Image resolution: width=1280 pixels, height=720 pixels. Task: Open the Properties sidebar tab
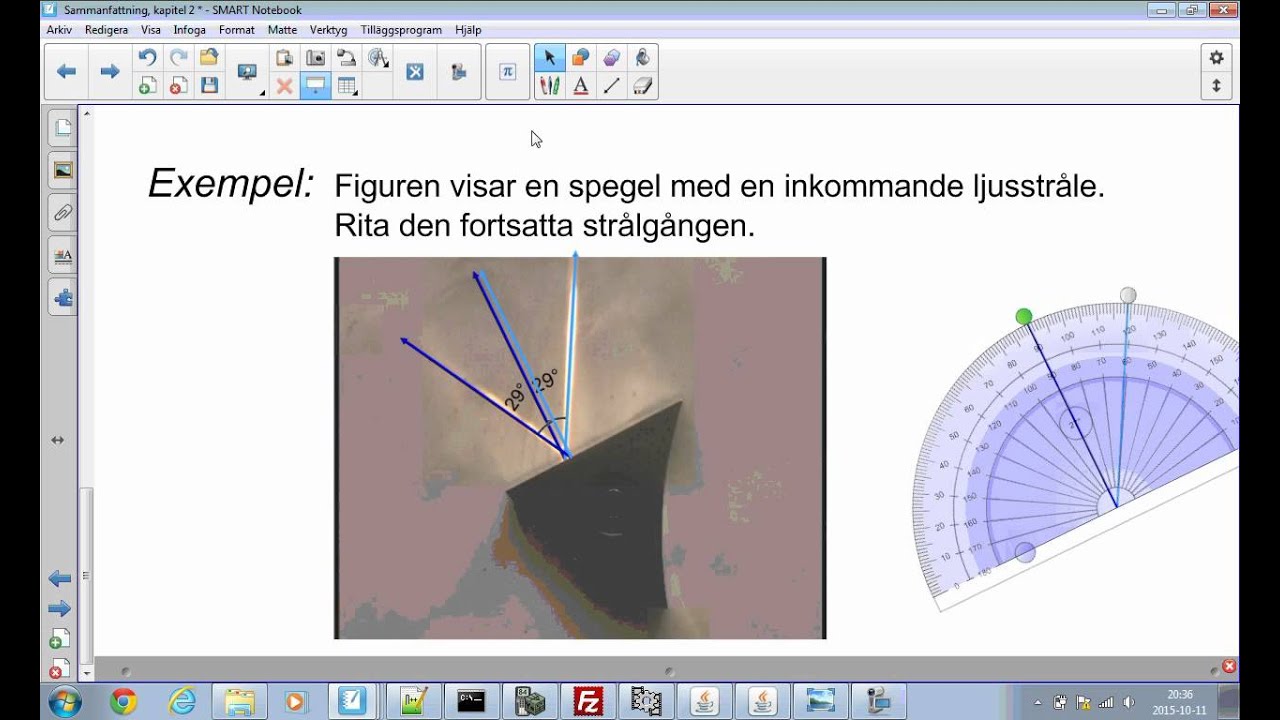pyautogui.click(x=62, y=255)
